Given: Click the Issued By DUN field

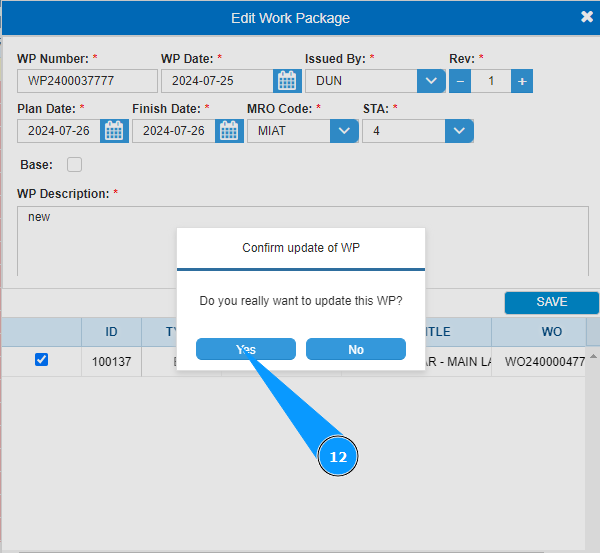Looking at the screenshot, I should 361,81.
